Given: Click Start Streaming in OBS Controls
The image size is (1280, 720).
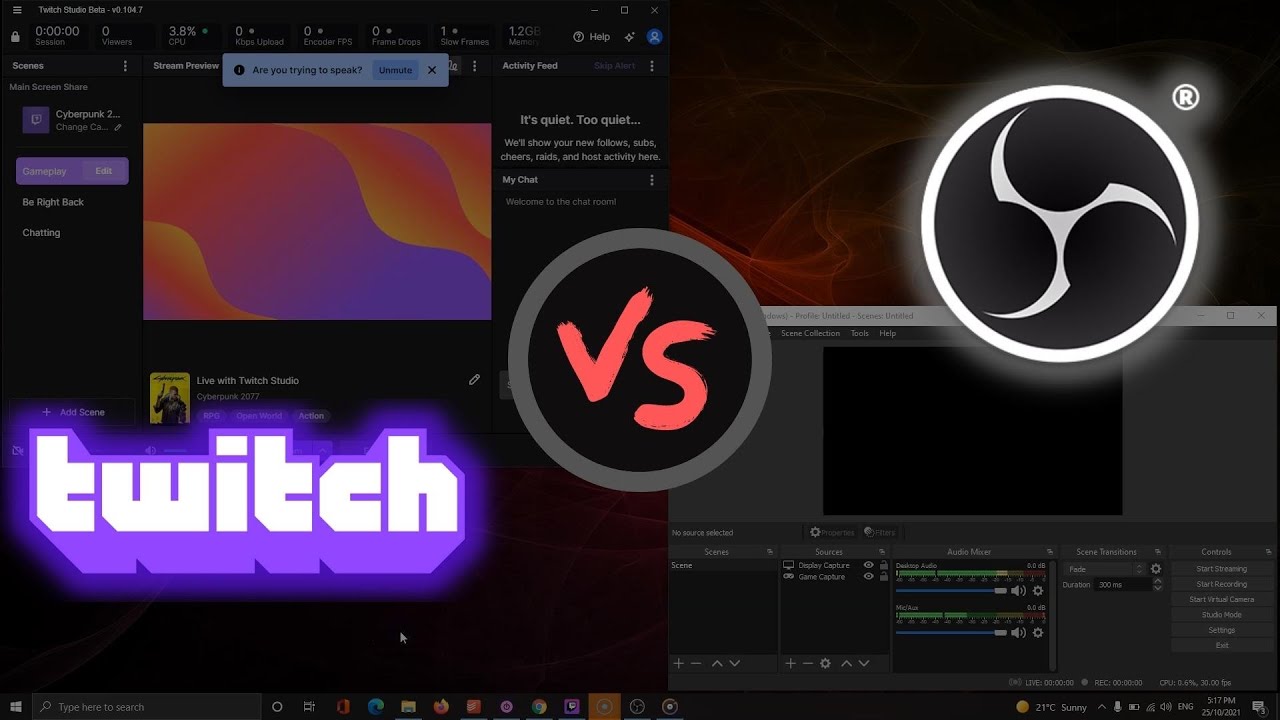Looking at the screenshot, I should [1222, 569].
